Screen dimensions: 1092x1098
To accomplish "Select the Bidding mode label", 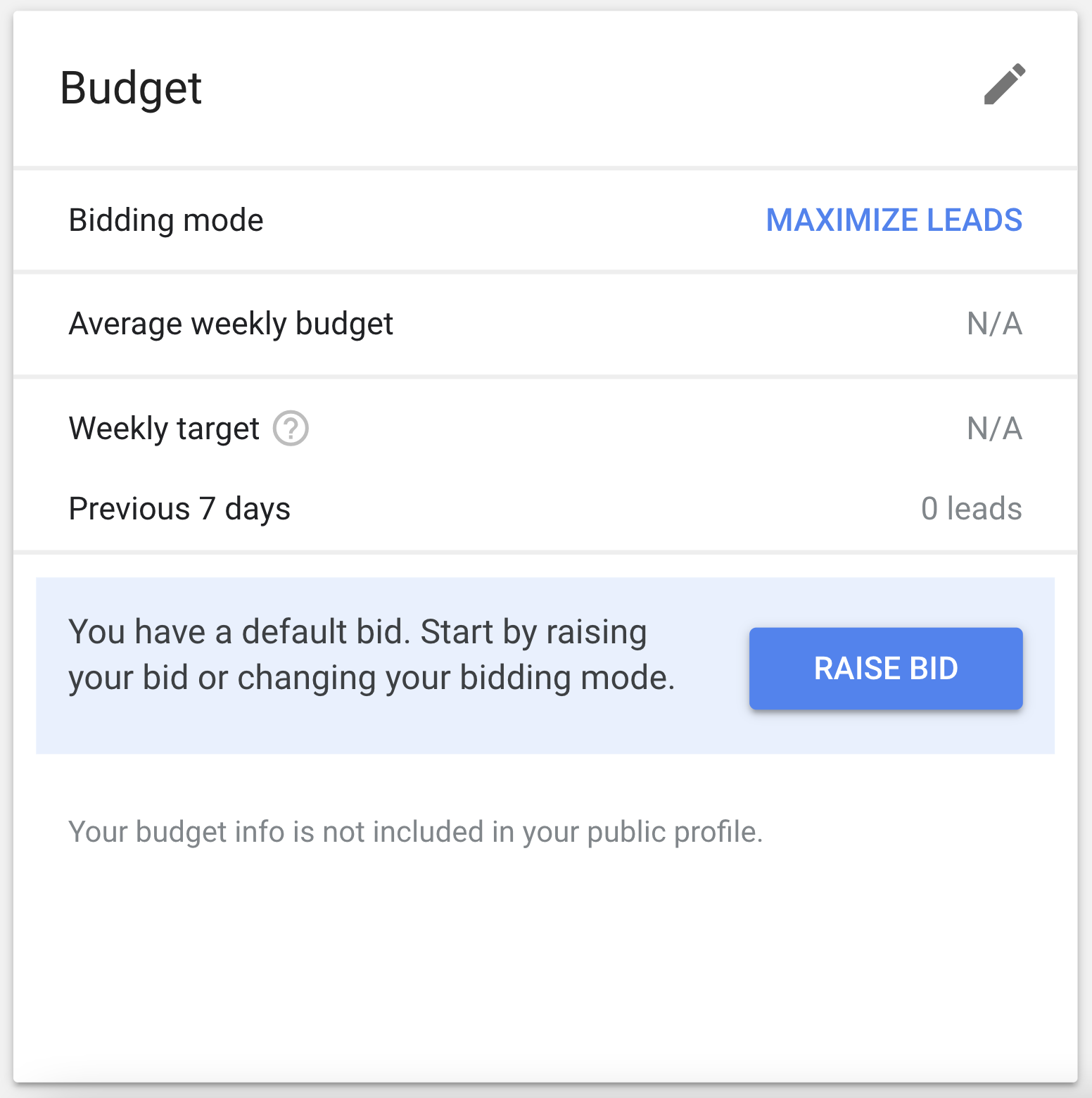I will (x=166, y=220).
